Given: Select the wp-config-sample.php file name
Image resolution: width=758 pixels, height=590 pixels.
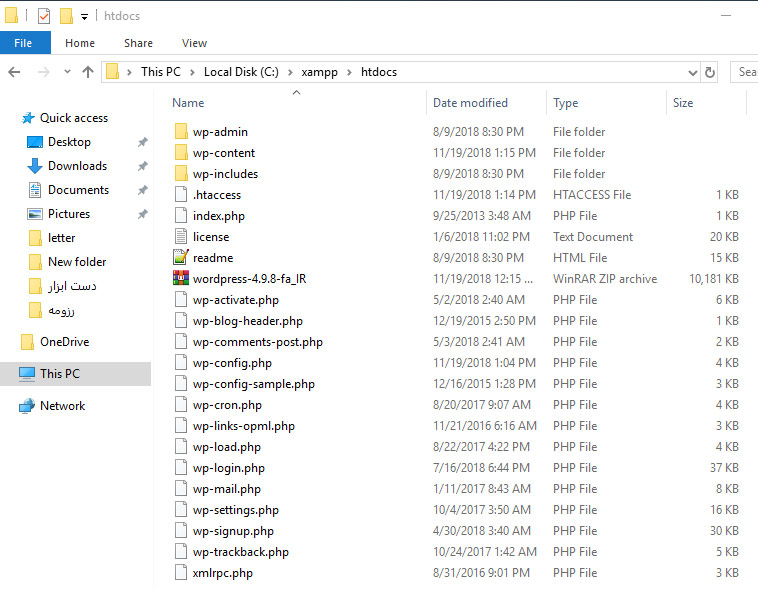Looking at the screenshot, I should coord(254,384).
